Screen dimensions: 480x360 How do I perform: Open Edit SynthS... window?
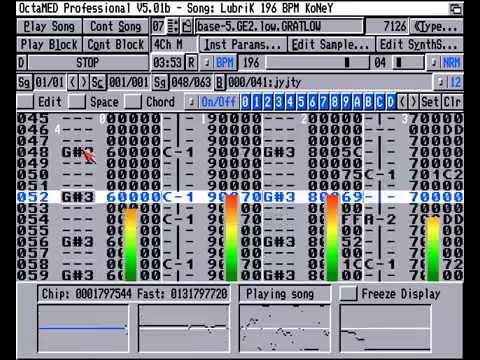tap(419, 44)
